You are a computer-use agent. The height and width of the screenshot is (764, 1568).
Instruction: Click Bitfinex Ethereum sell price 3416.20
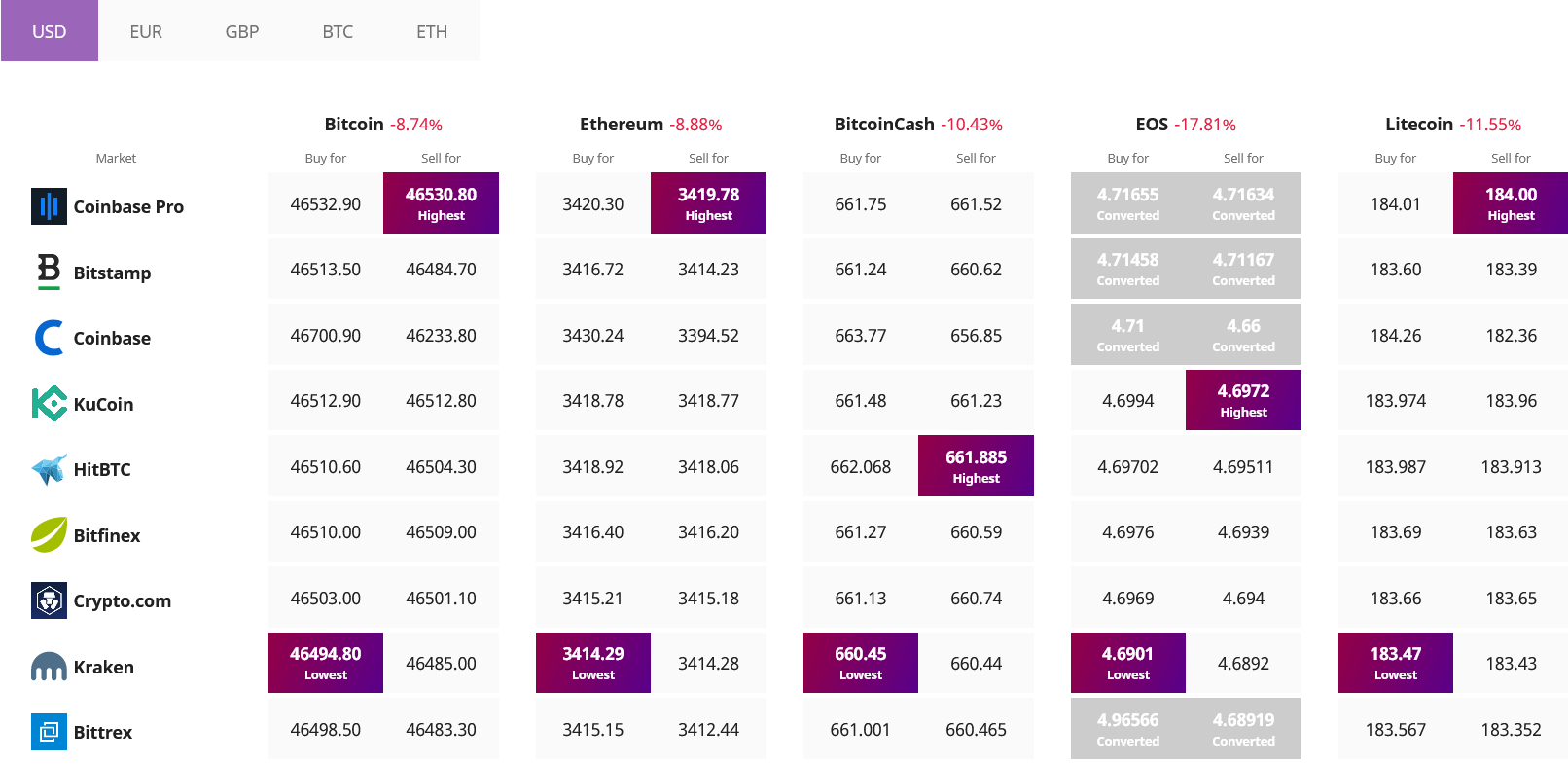coord(708,531)
